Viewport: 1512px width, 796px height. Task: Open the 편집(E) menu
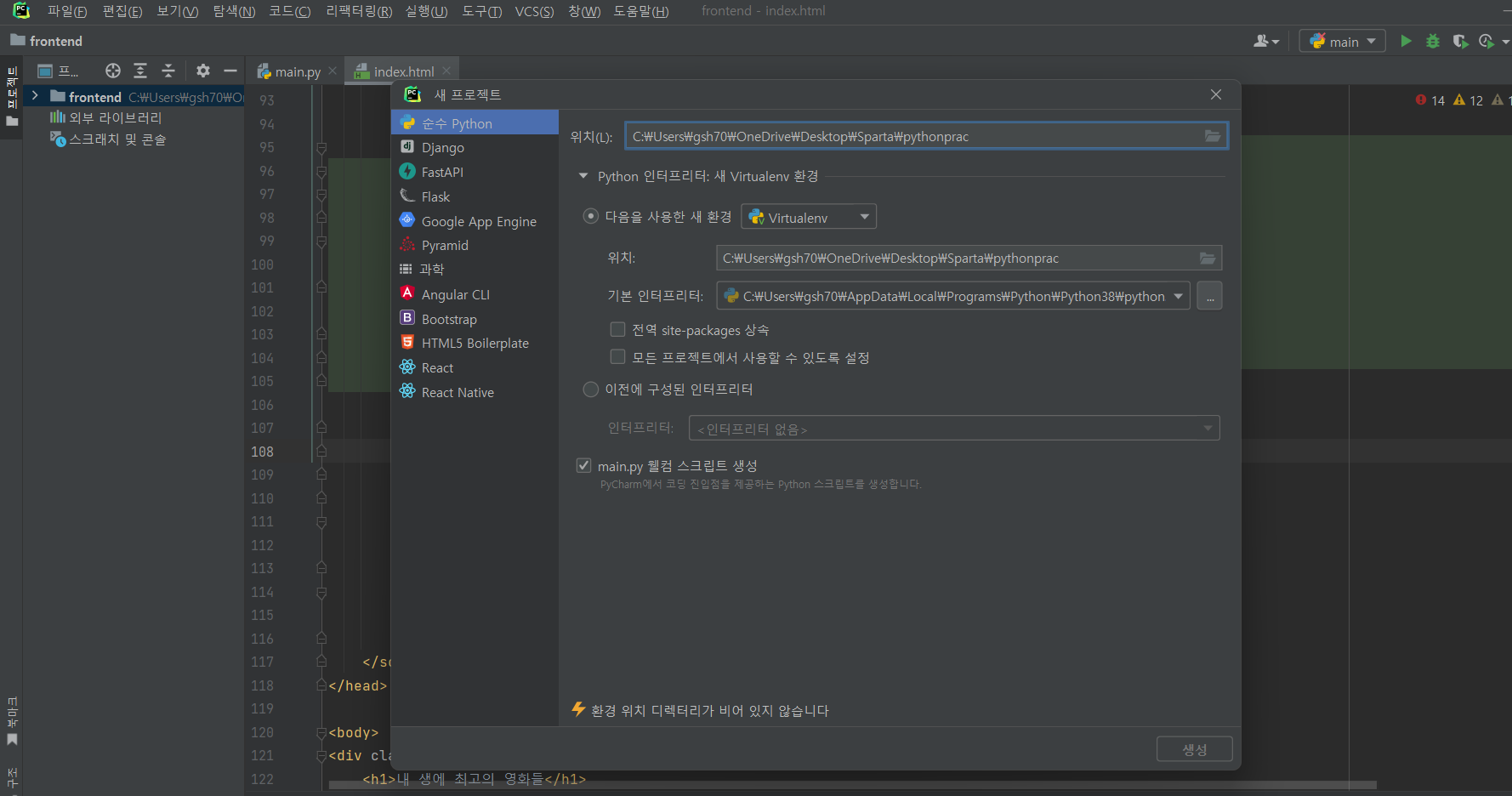pos(122,11)
